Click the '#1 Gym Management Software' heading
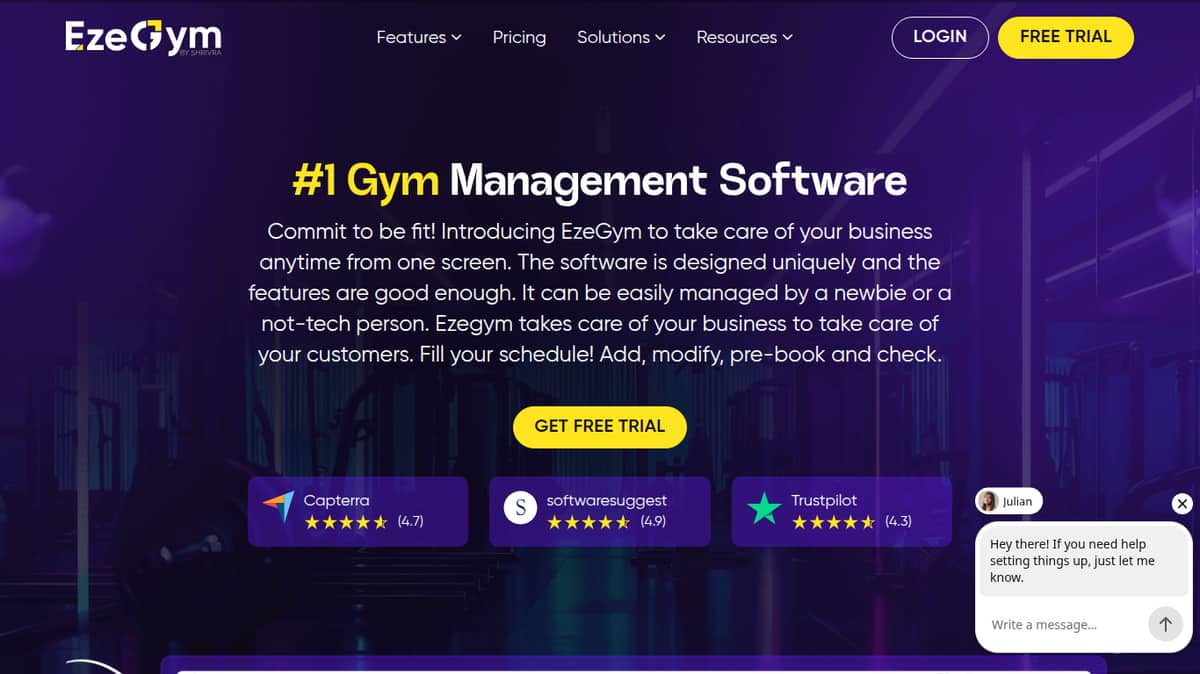The image size is (1200, 674). [600, 181]
